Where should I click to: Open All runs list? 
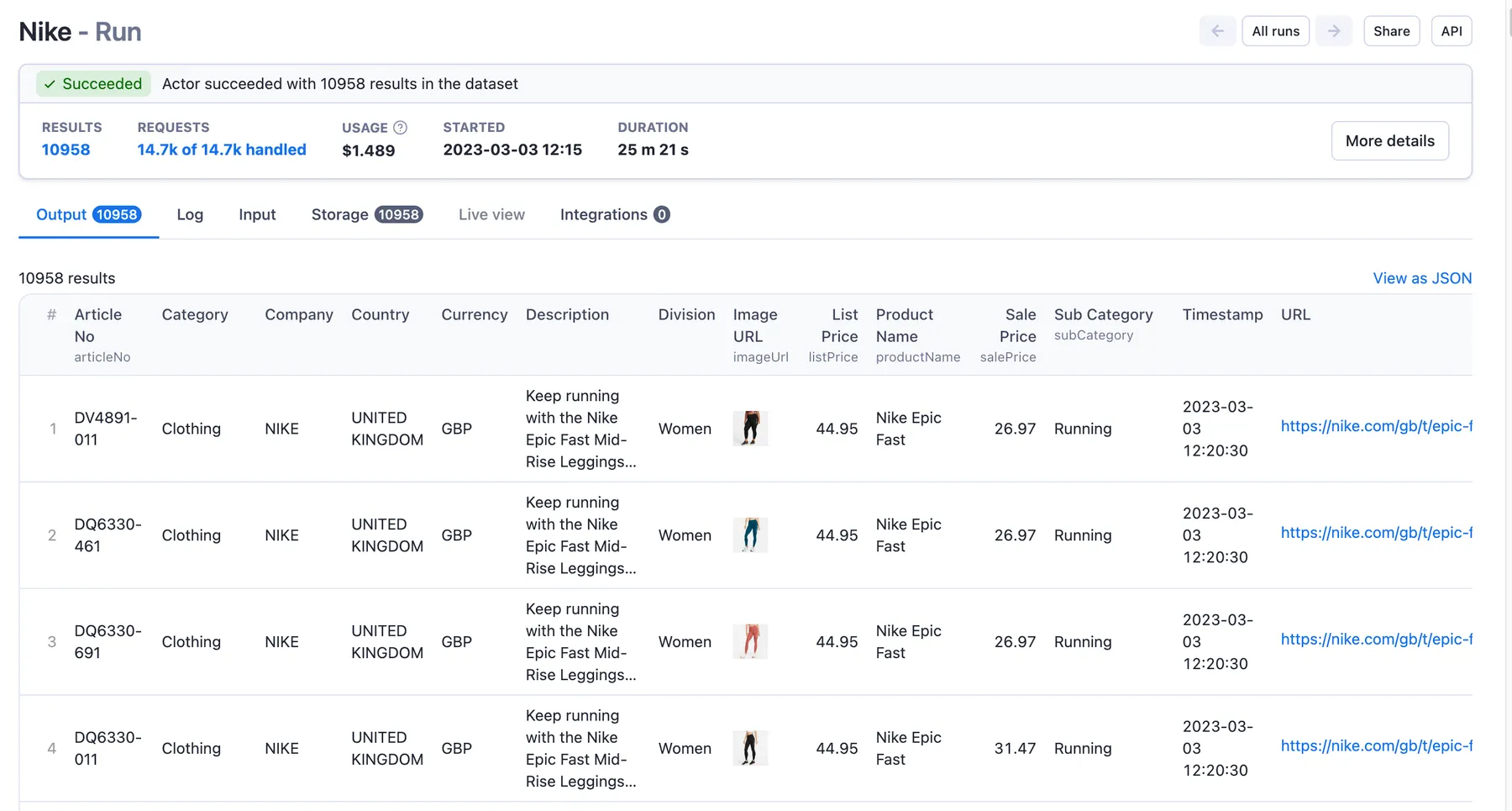click(x=1275, y=31)
